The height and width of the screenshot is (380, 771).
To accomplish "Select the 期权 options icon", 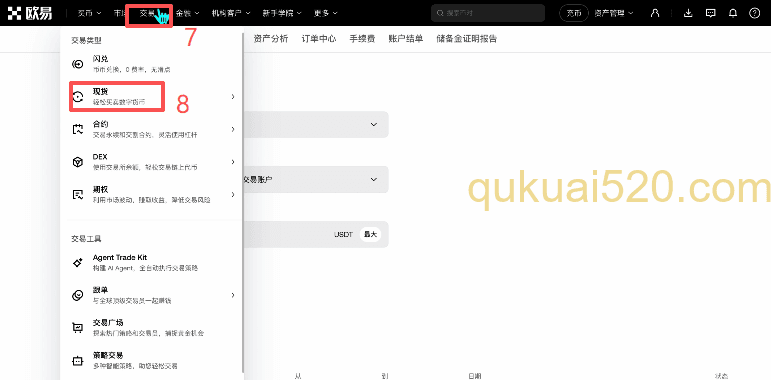I will (77, 195).
